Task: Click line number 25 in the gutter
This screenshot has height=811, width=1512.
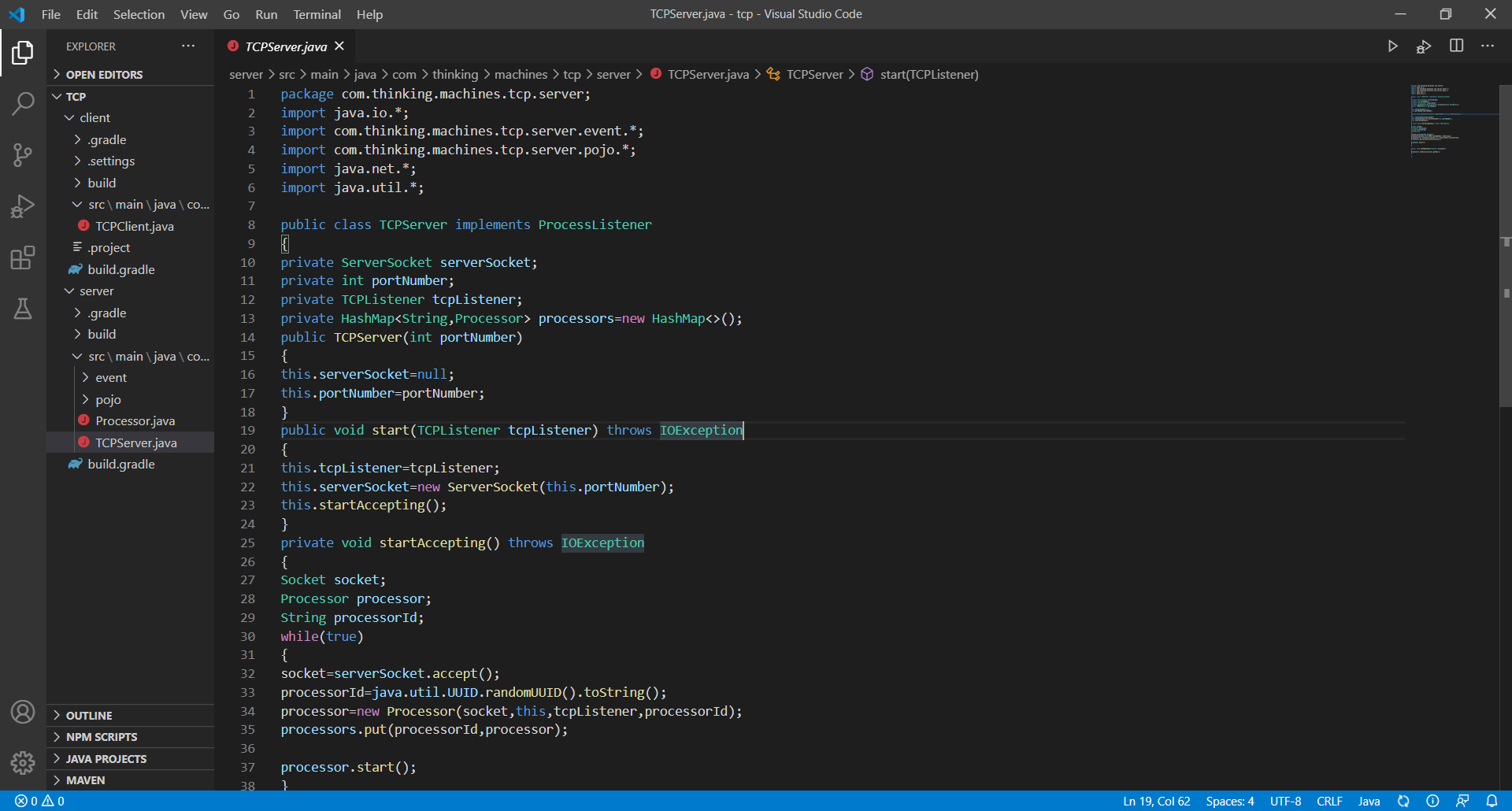Action: (247, 543)
